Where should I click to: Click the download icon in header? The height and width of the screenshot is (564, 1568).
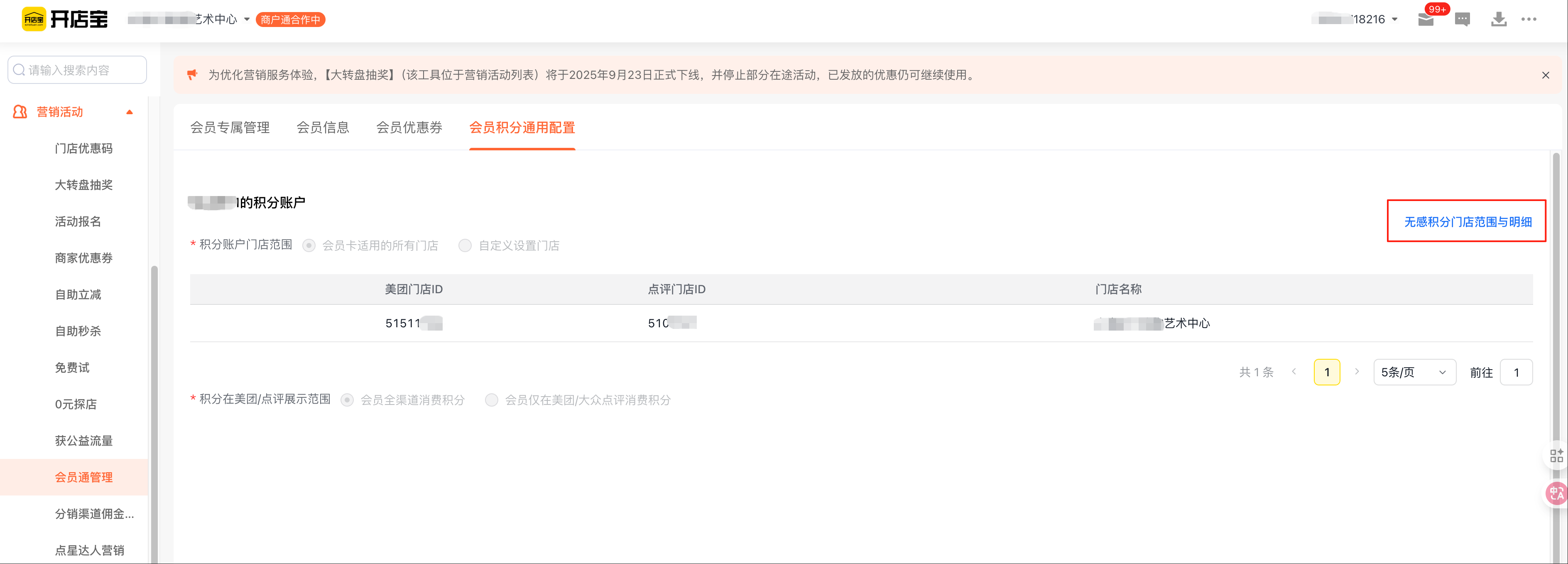[1499, 20]
